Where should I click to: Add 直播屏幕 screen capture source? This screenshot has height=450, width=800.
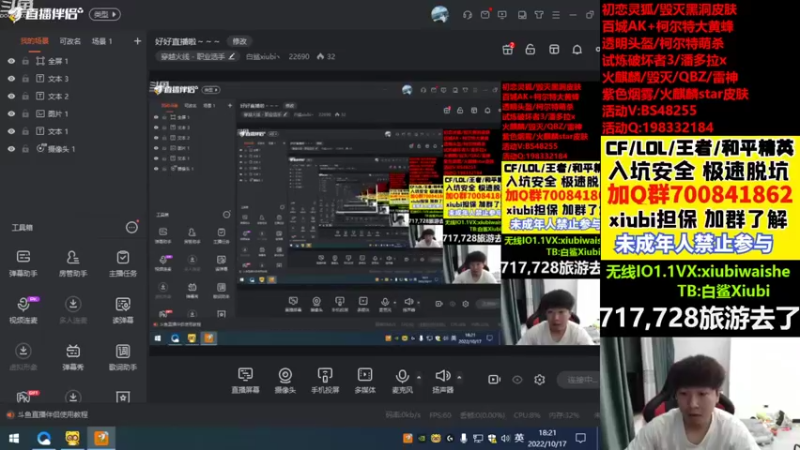pyautogui.click(x=245, y=380)
